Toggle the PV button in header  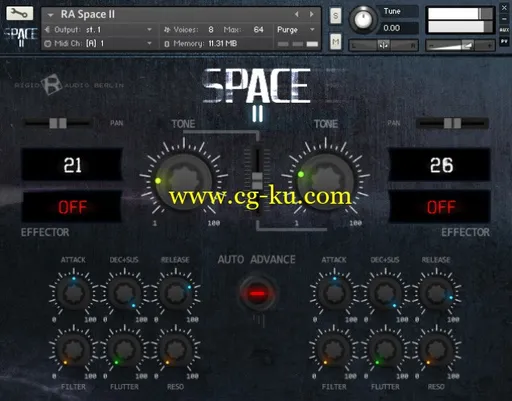(504, 42)
